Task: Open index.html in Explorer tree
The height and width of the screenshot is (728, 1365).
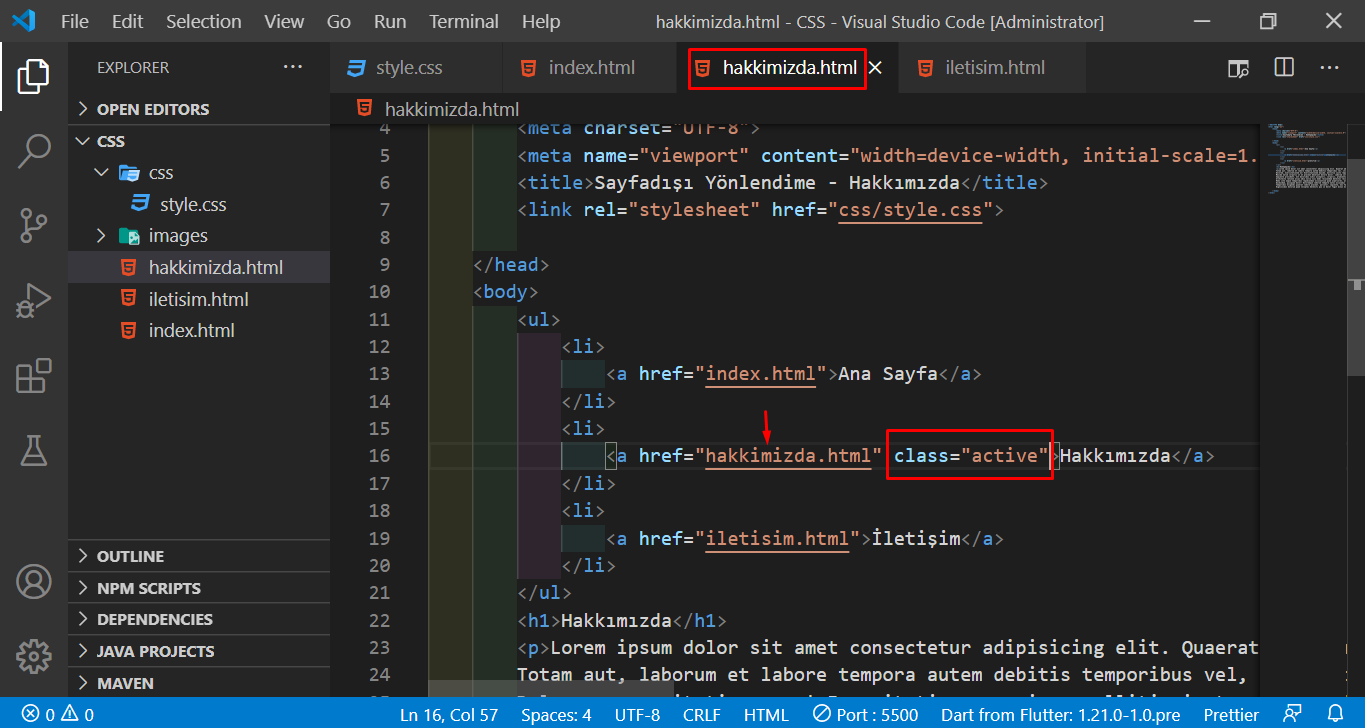Action: pyautogui.click(x=191, y=331)
